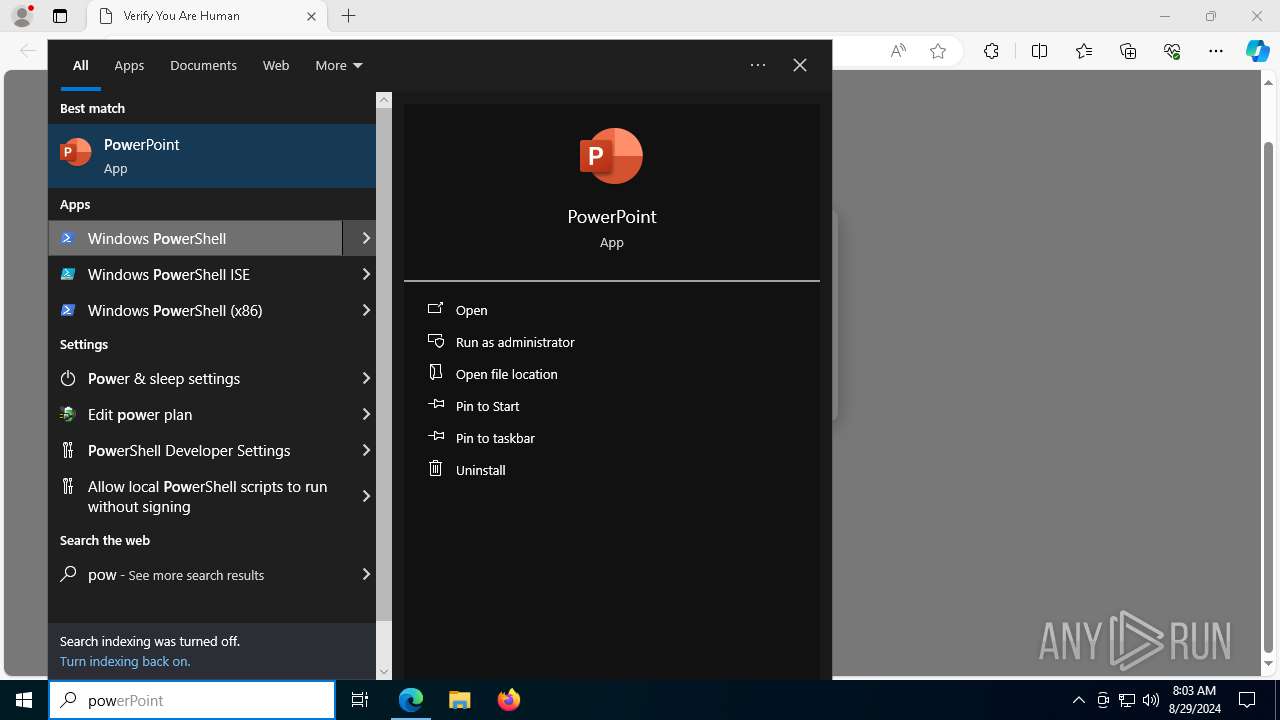
Task: Expand Windows PowerShell ISE arrow
Action: coord(365,274)
